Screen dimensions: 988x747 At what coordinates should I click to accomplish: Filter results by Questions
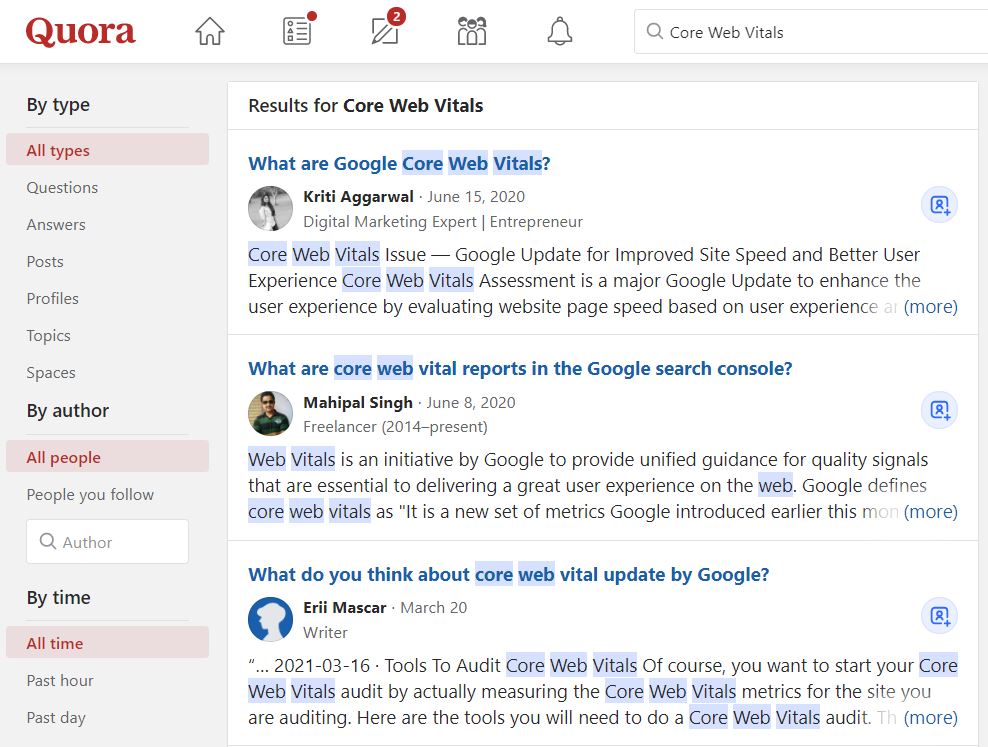(x=62, y=187)
